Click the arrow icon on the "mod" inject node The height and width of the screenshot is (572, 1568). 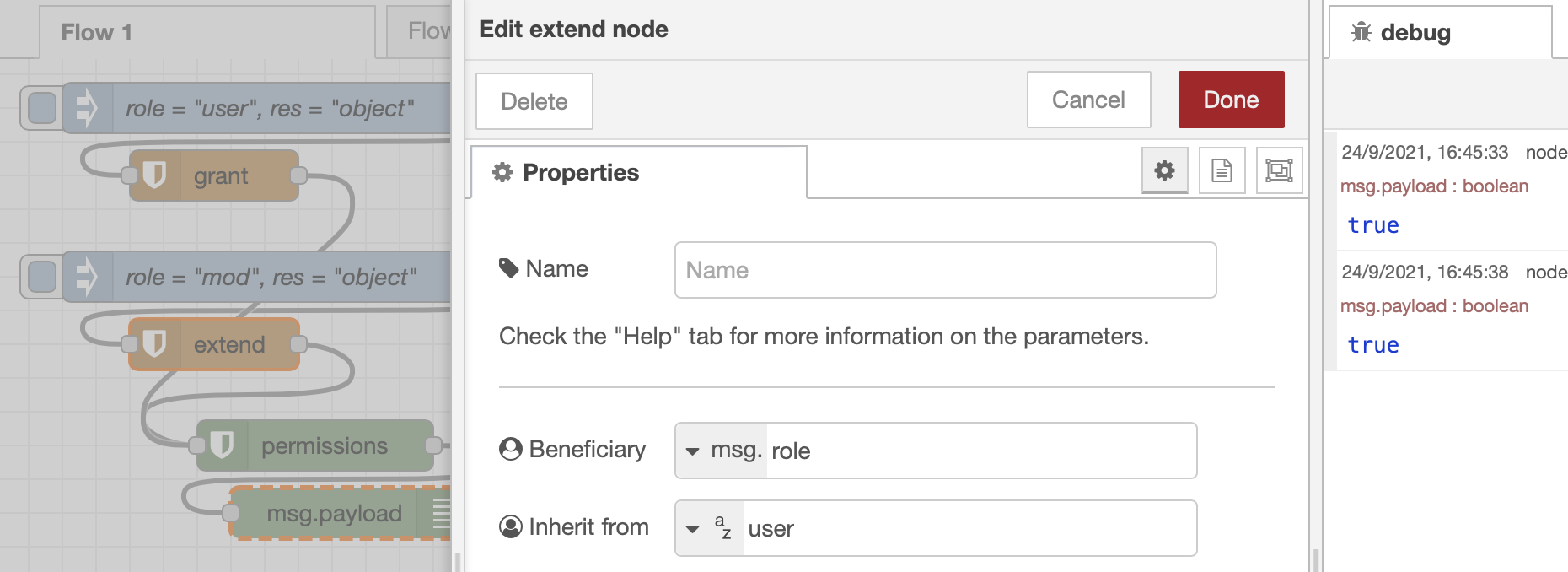tap(87, 277)
